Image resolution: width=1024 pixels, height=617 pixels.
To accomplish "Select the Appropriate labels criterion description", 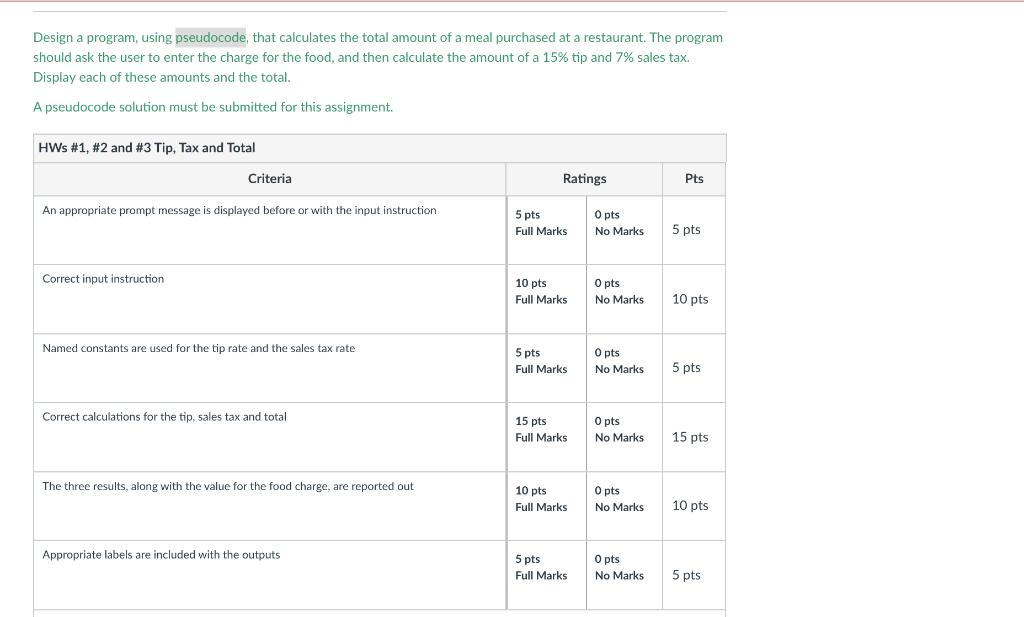I will [x=161, y=555].
